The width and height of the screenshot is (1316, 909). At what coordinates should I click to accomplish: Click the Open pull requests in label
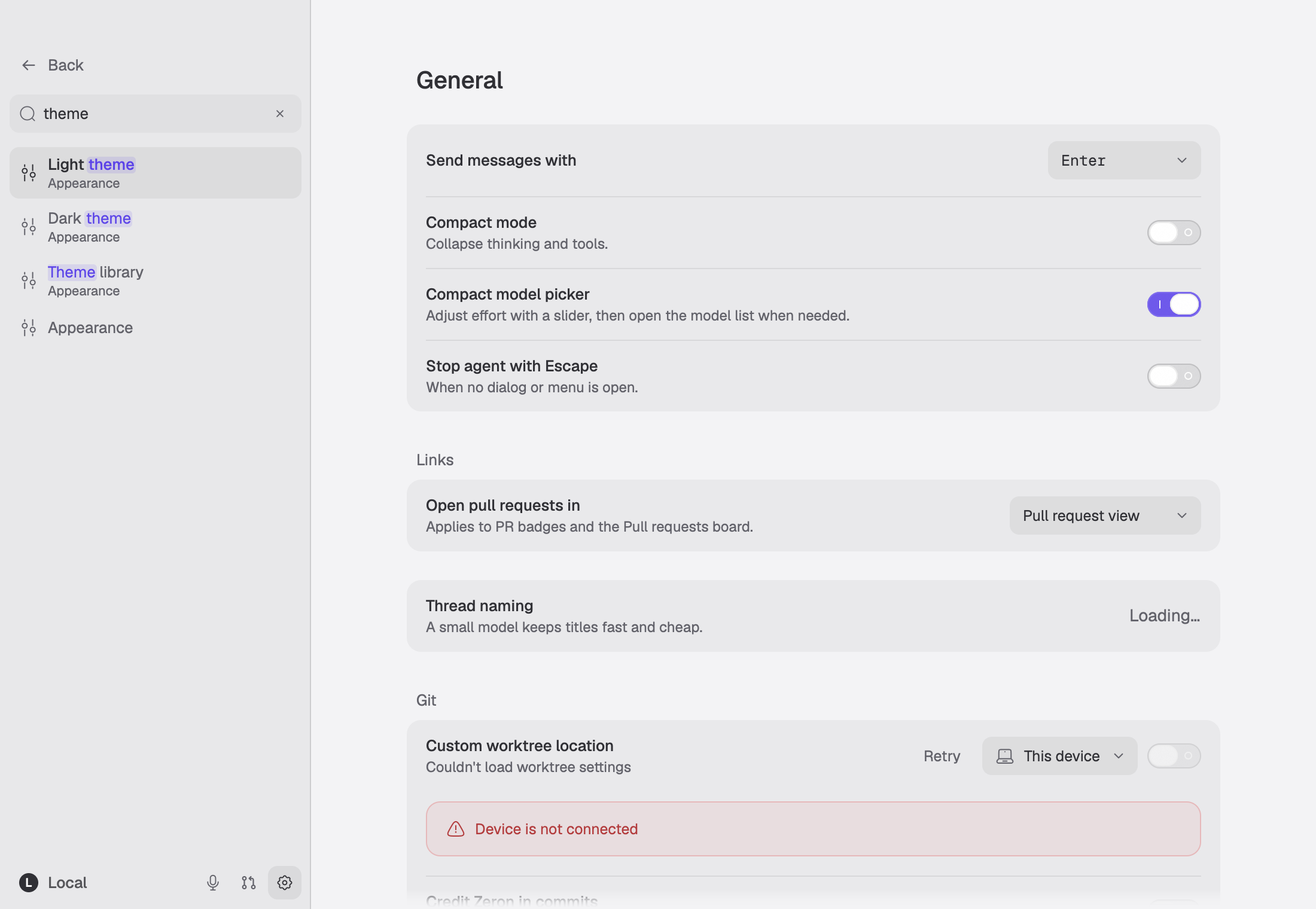point(502,505)
